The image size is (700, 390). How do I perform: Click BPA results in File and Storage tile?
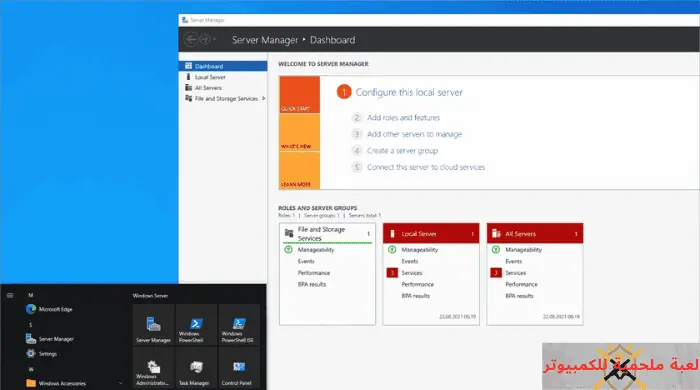312,285
